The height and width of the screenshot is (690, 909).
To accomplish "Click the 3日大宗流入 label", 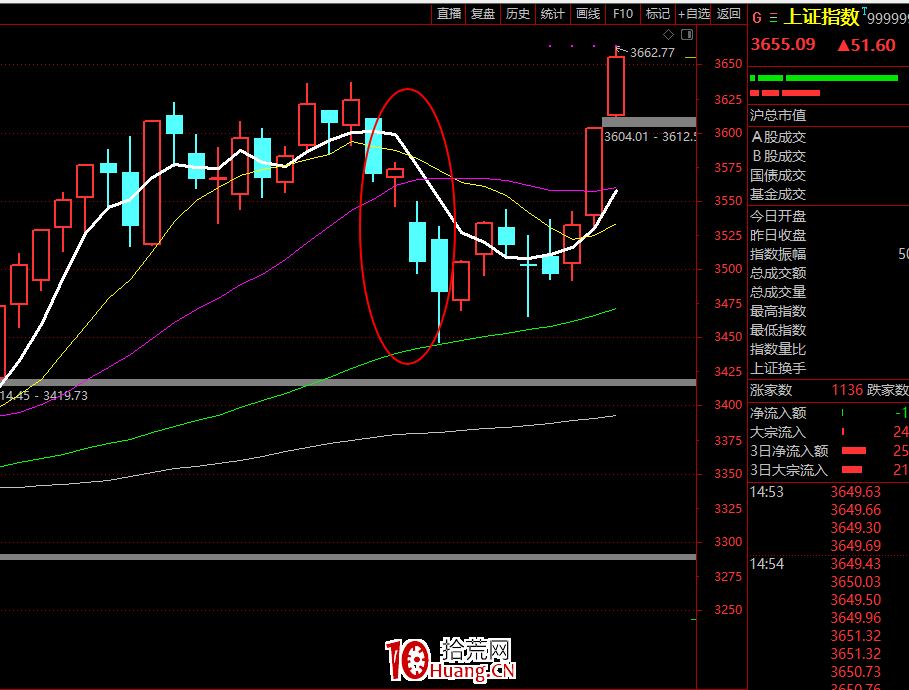I will [789, 470].
